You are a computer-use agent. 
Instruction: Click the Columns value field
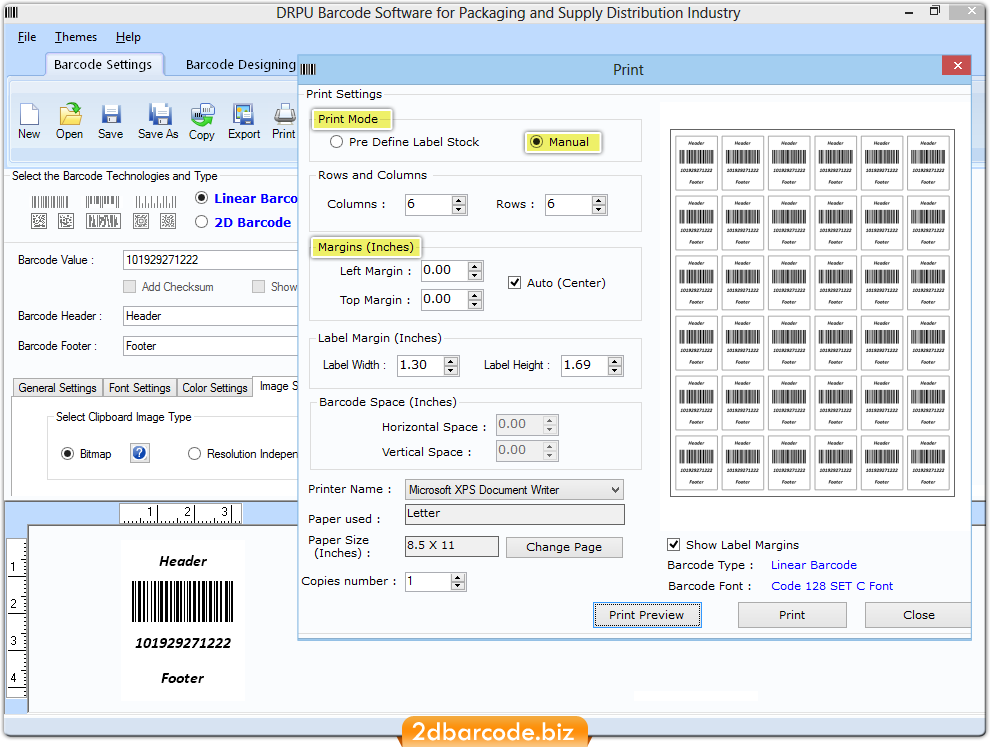click(x=429, y=204)
